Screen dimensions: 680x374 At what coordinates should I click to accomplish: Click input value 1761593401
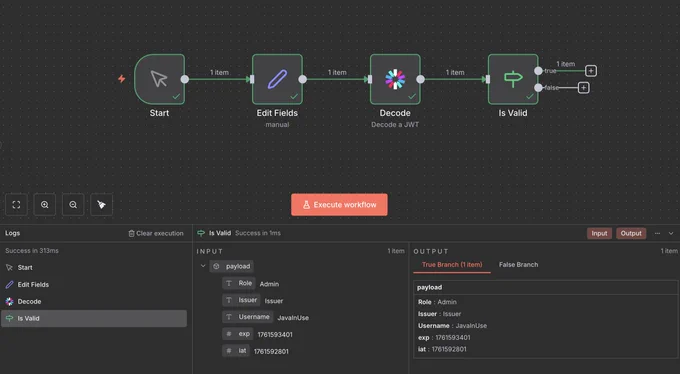275,335
